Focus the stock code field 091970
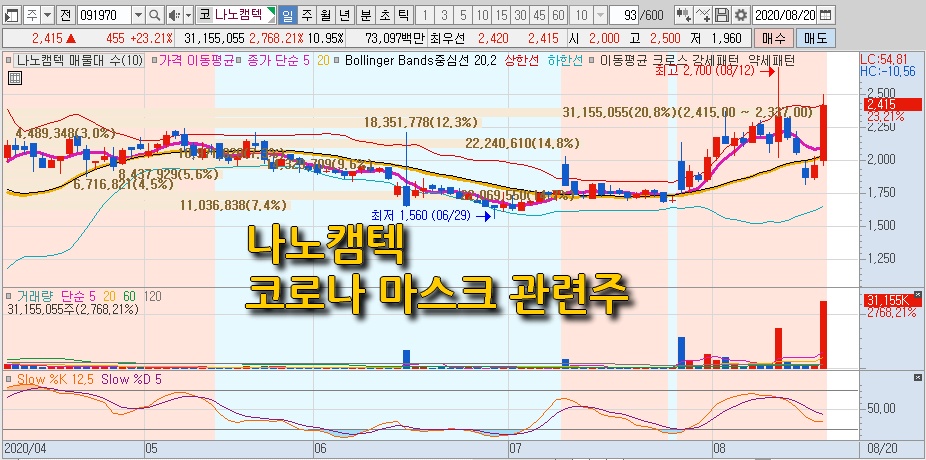The height and width of the screenshot is (460, 926). [x=104, y=15]
